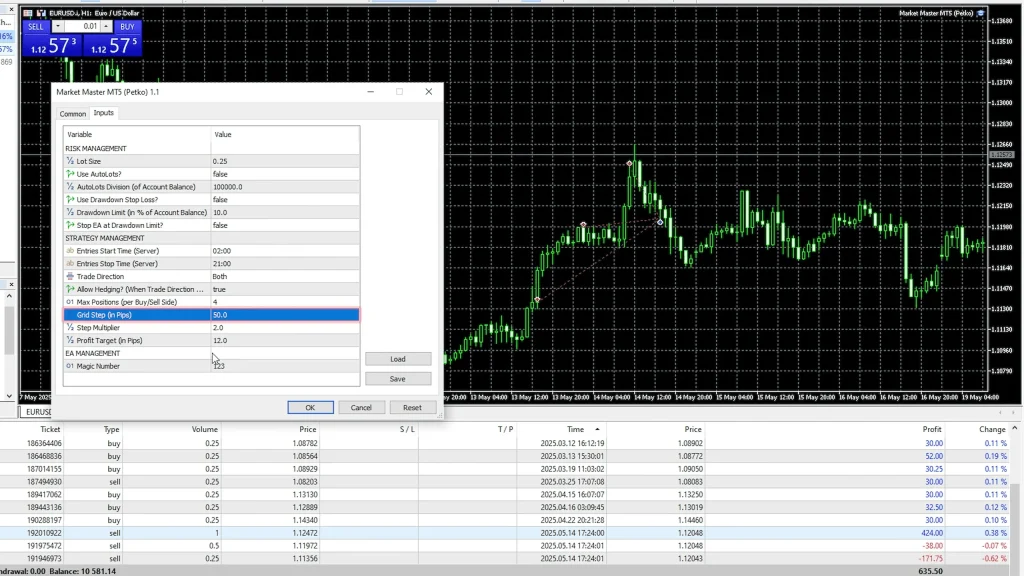The image size is (1024, 576).
Task: Click the Load button
Action: tap(398, 359)
